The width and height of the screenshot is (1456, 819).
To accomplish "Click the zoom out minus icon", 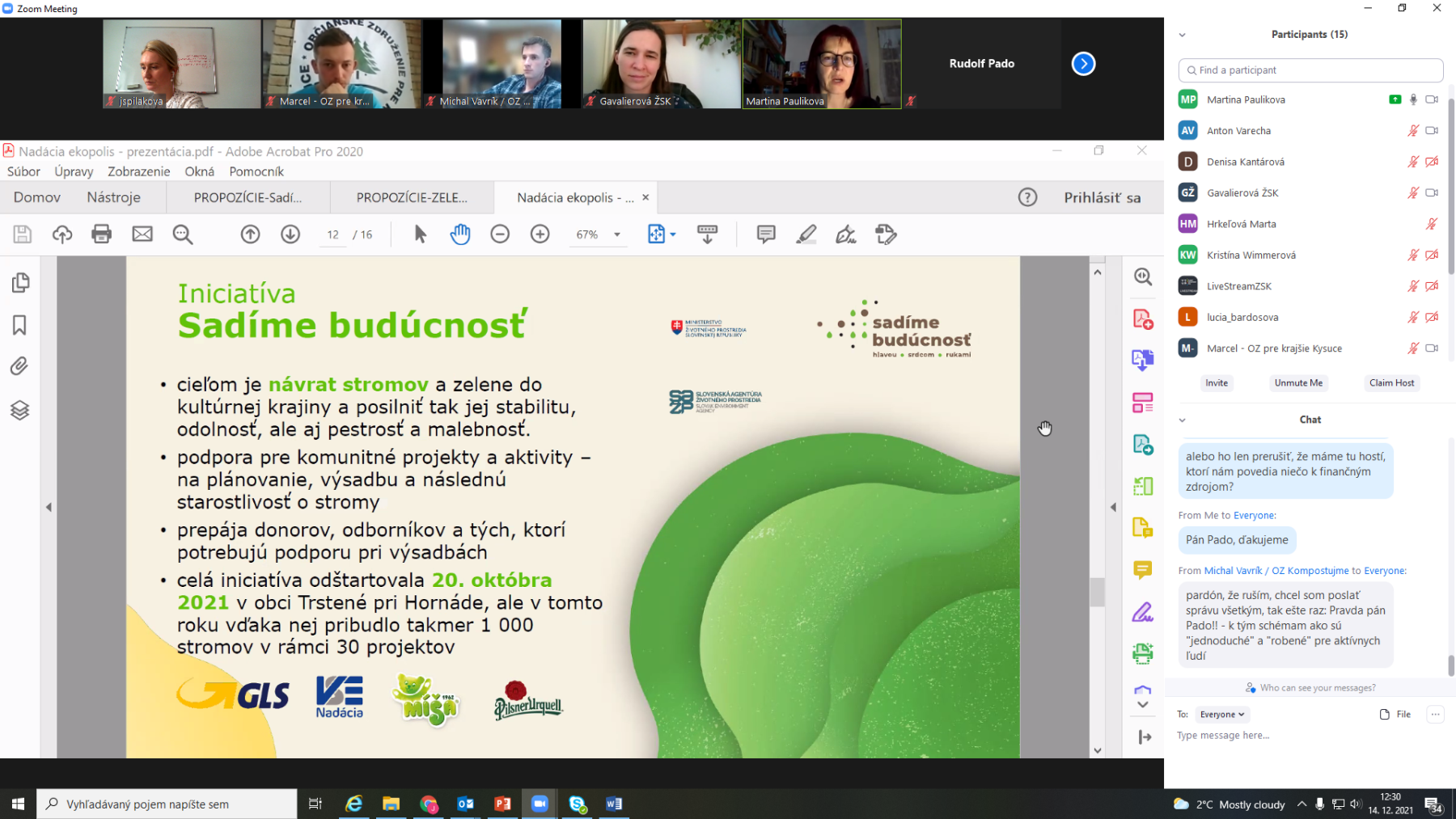I will [x=500, y=234].
